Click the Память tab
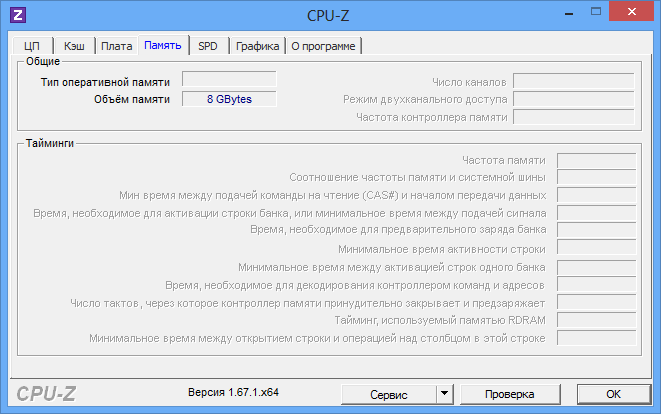The image size is (661, 414). (163, 45)
